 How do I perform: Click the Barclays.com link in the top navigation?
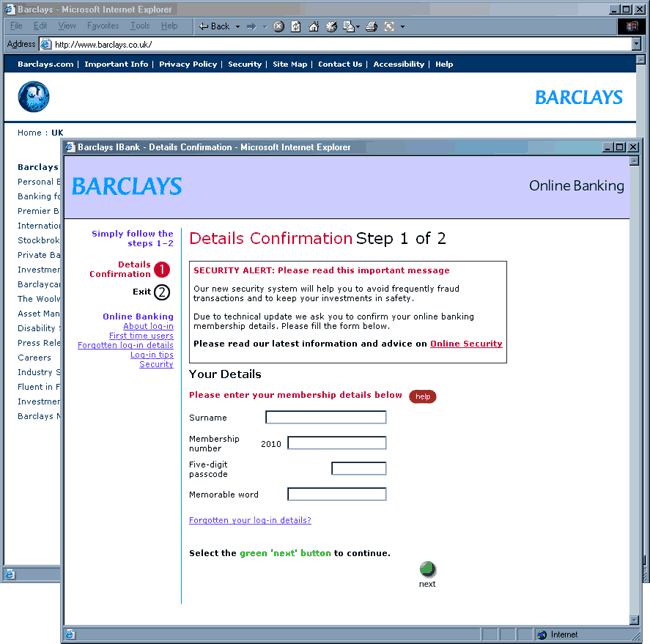click(45, 64)
